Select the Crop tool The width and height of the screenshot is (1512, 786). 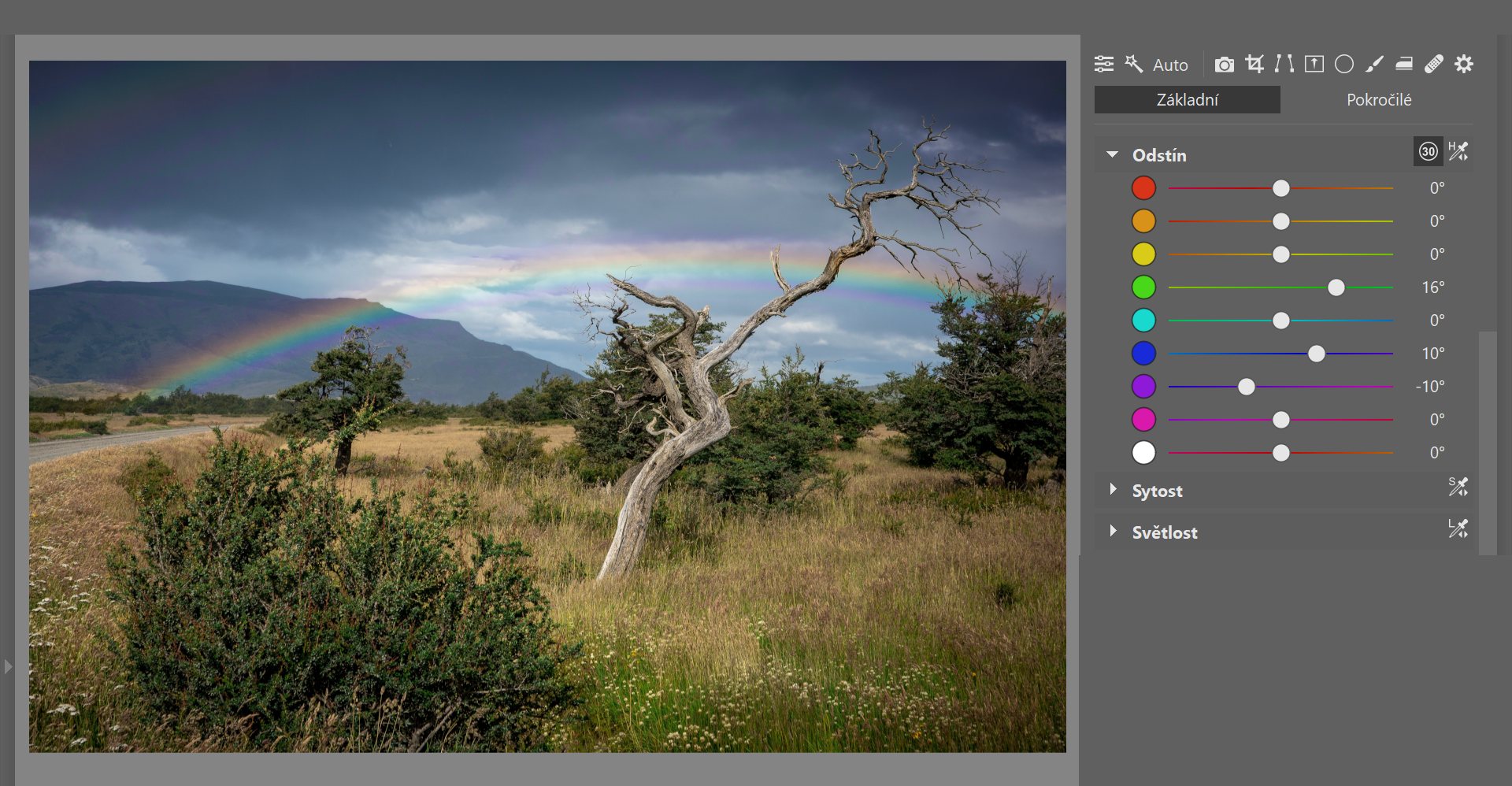point(1254,64)
